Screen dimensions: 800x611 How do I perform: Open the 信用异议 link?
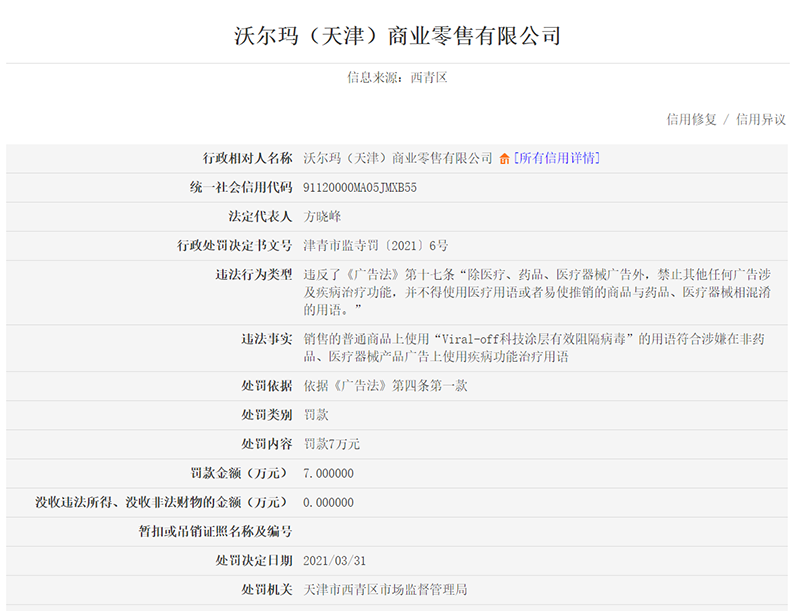click(x=761, y=119)
